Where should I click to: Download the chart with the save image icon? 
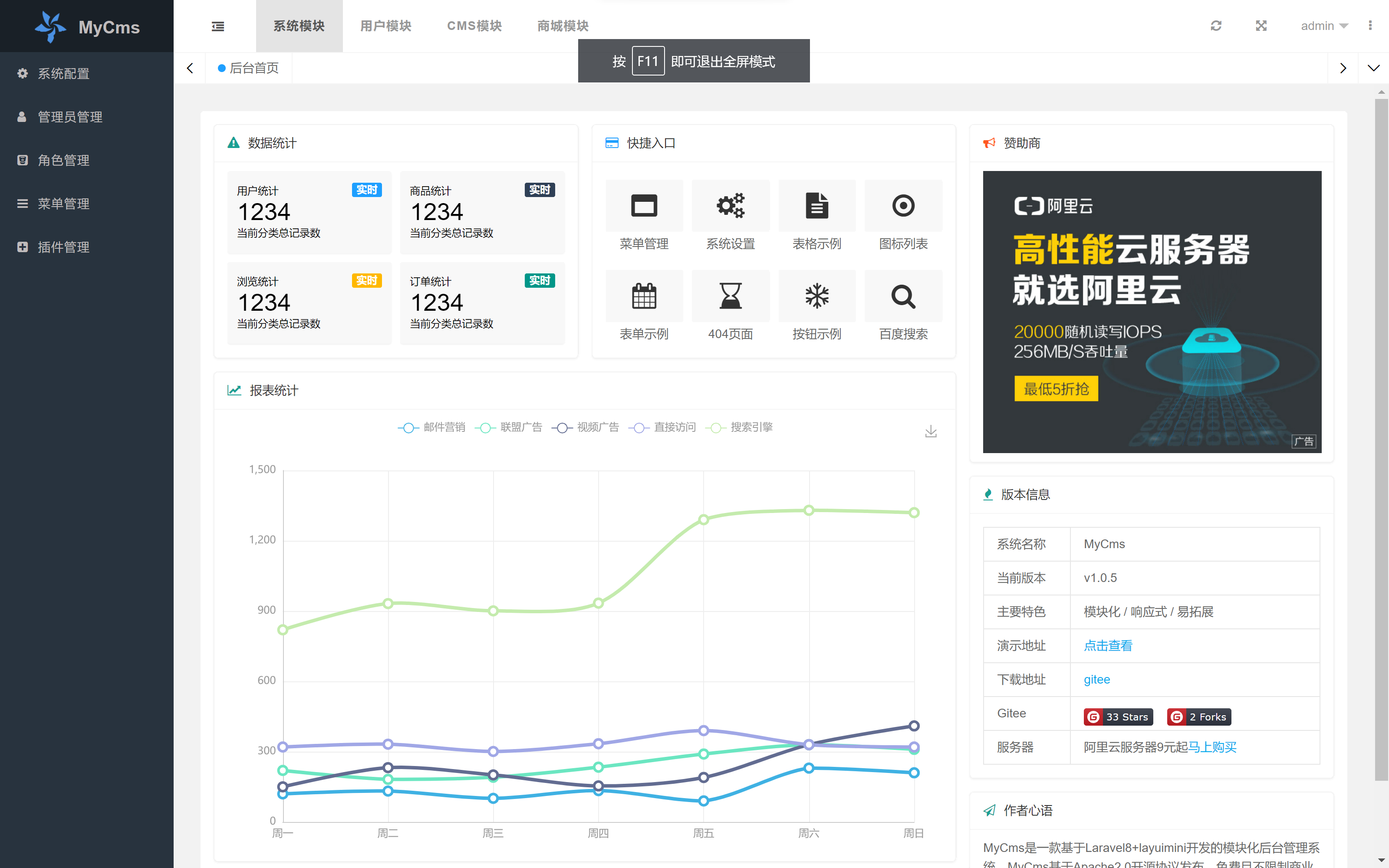(x=930, y=431)
